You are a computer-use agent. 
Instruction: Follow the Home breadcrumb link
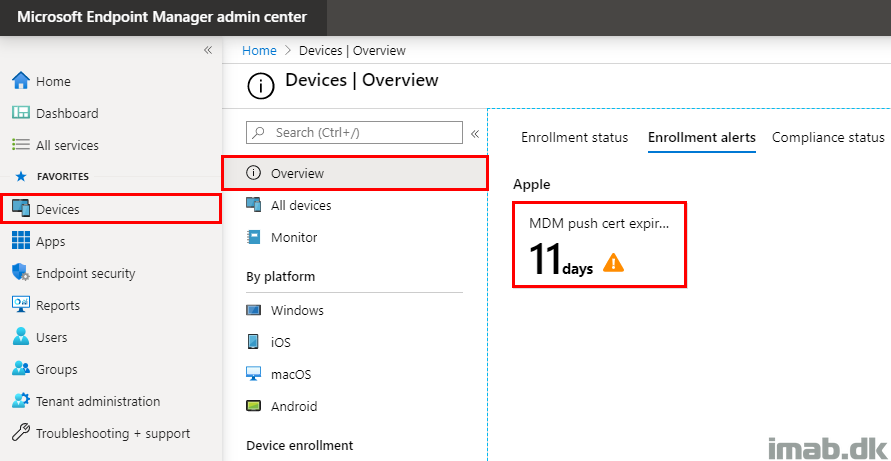tap(259, 50)
